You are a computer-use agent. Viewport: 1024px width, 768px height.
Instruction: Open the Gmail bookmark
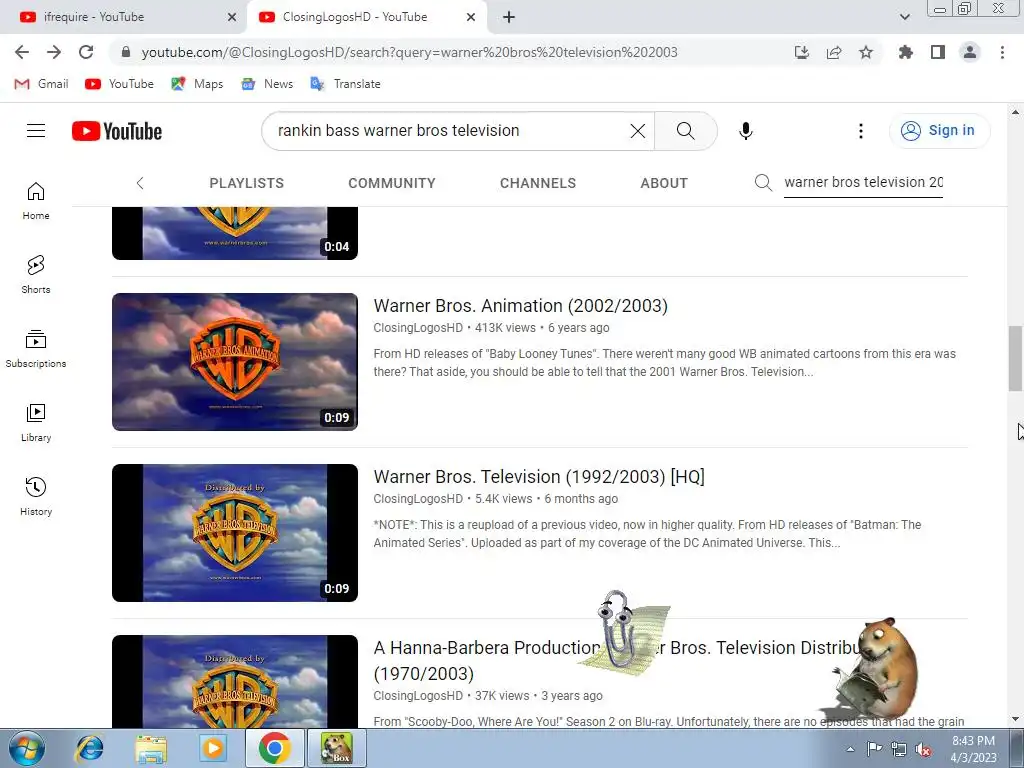[41, 84]
